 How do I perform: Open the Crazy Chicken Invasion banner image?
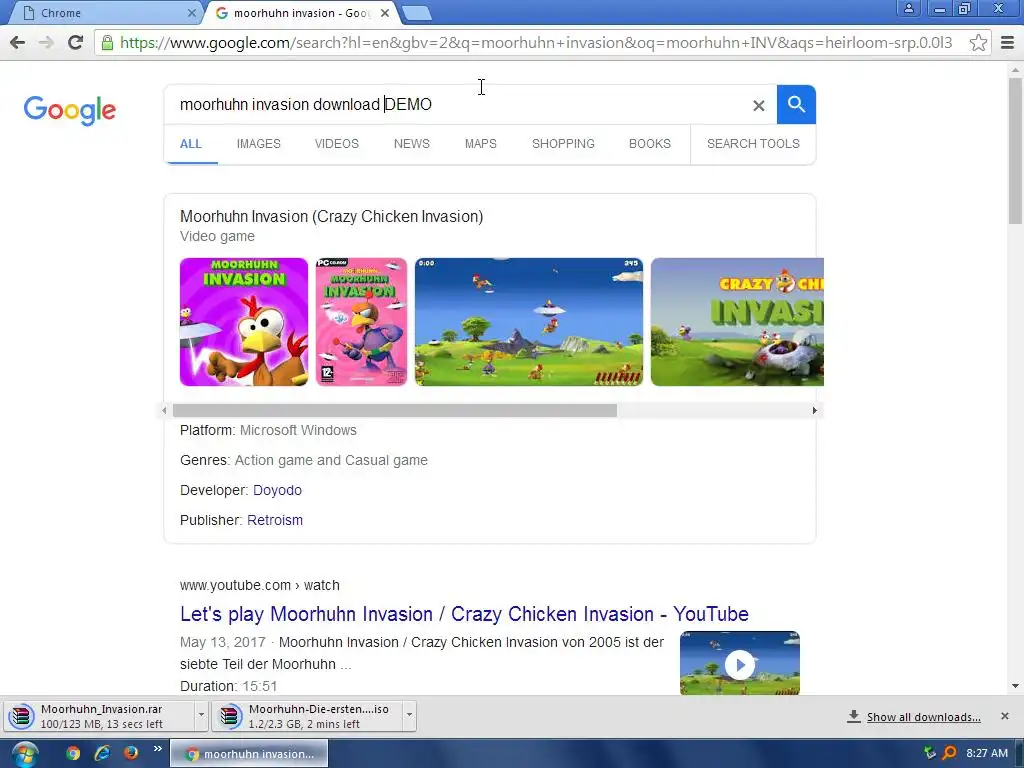pos(737,322)
